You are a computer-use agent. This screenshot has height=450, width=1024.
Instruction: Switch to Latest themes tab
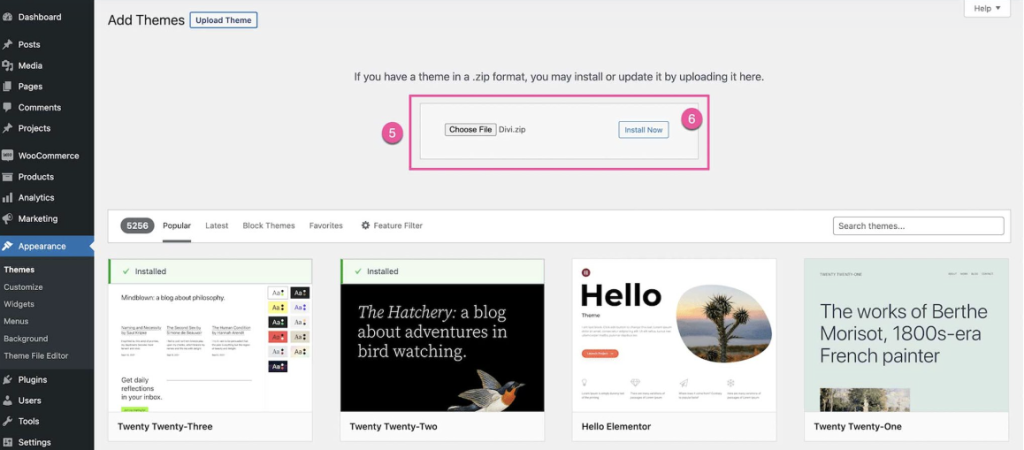pos(217,225)
